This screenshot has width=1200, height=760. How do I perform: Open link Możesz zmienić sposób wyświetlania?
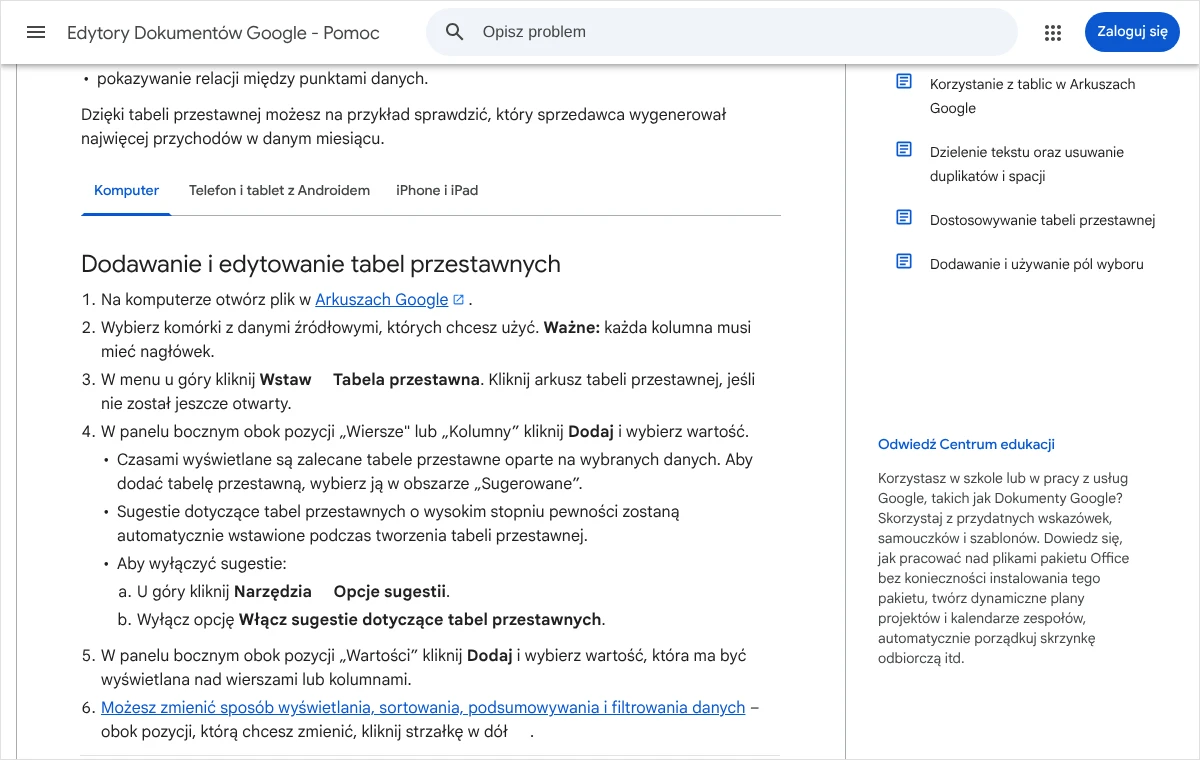click(423, 707)
